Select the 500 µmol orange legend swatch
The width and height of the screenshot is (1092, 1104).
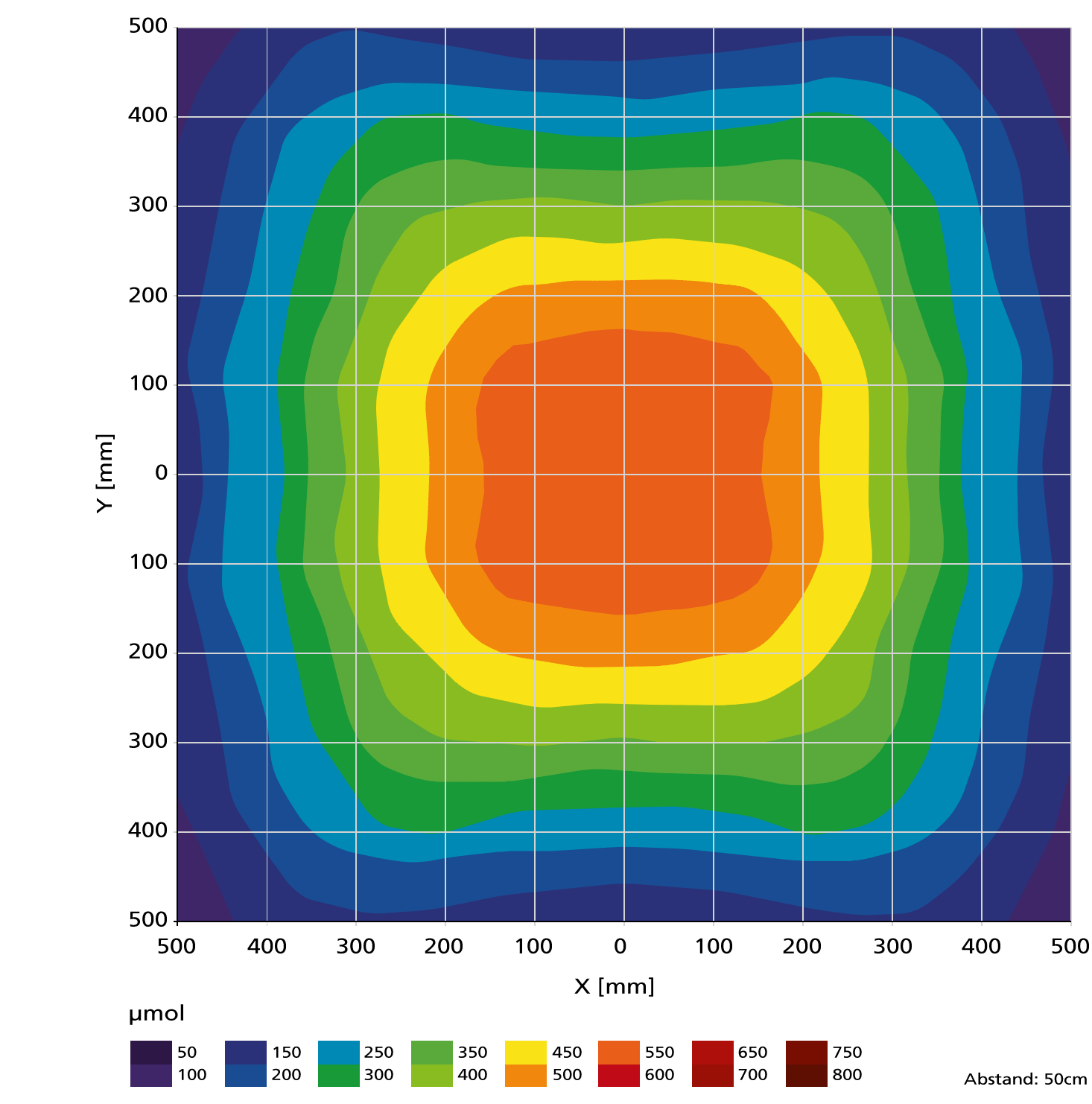tap(526, 1075)
